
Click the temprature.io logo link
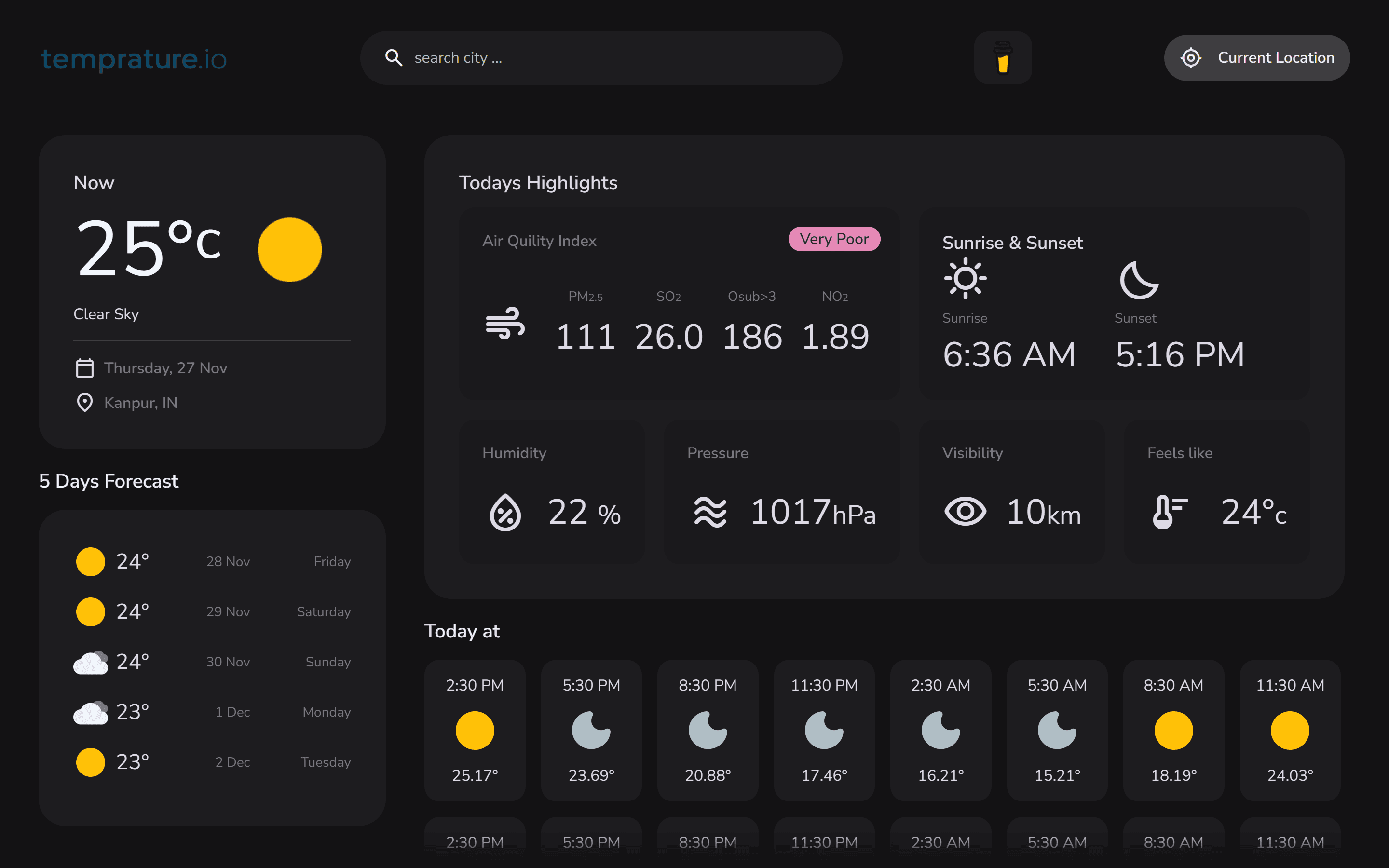click(134, 58)
